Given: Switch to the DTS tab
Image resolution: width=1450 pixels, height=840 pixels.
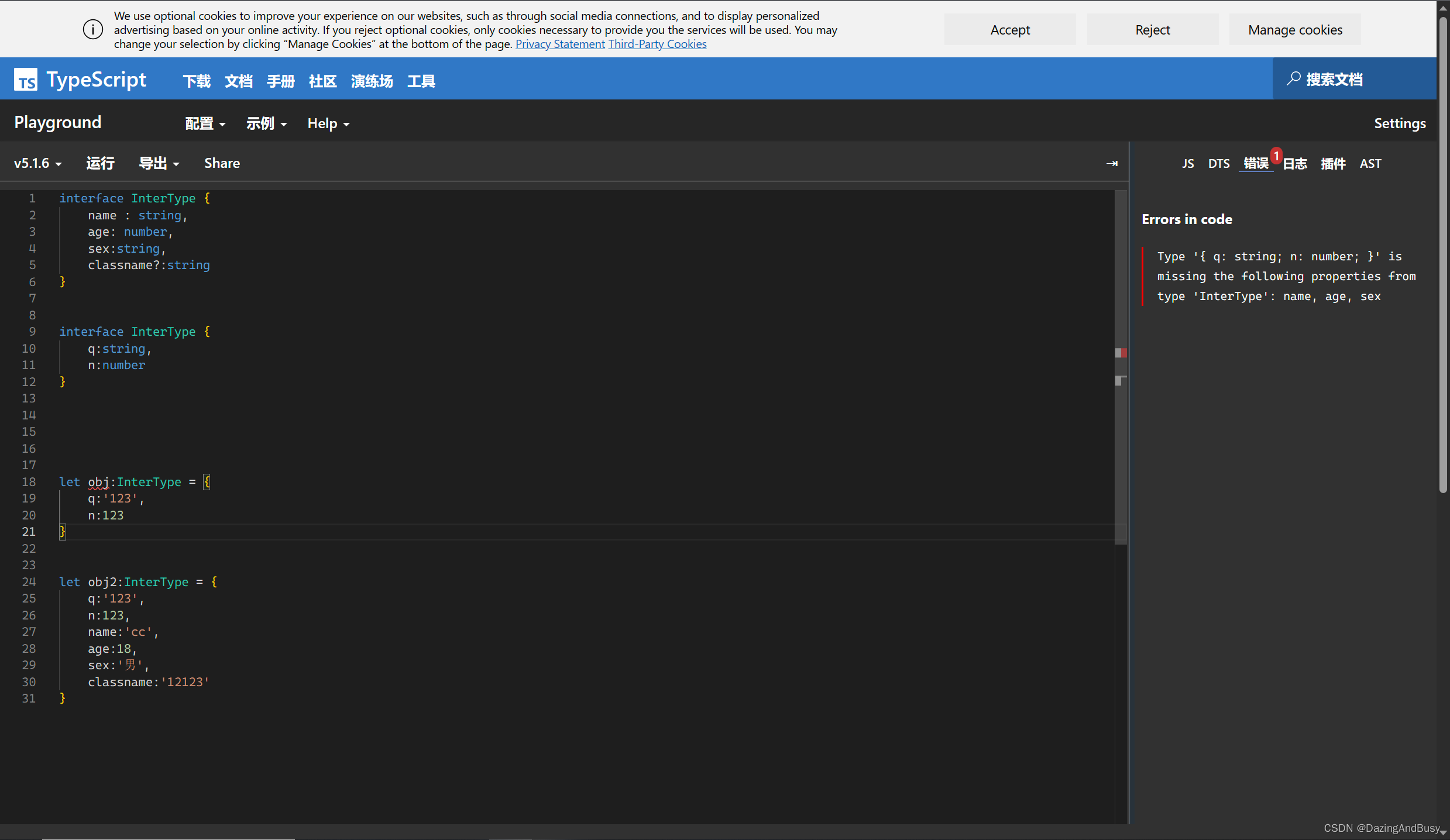Looking at the screenshot, I should (x=1219, y=164).
